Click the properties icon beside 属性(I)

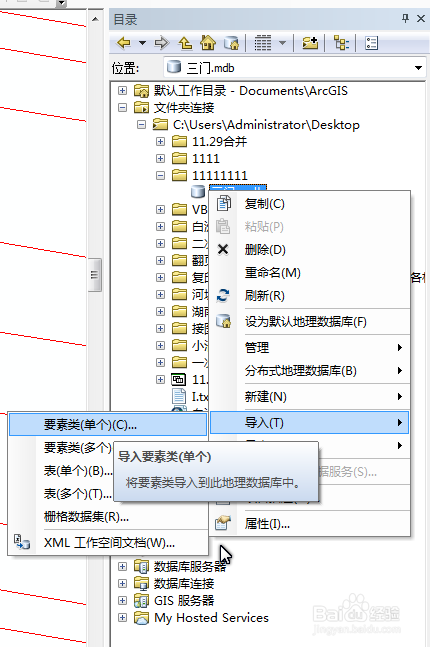point(222,523)
